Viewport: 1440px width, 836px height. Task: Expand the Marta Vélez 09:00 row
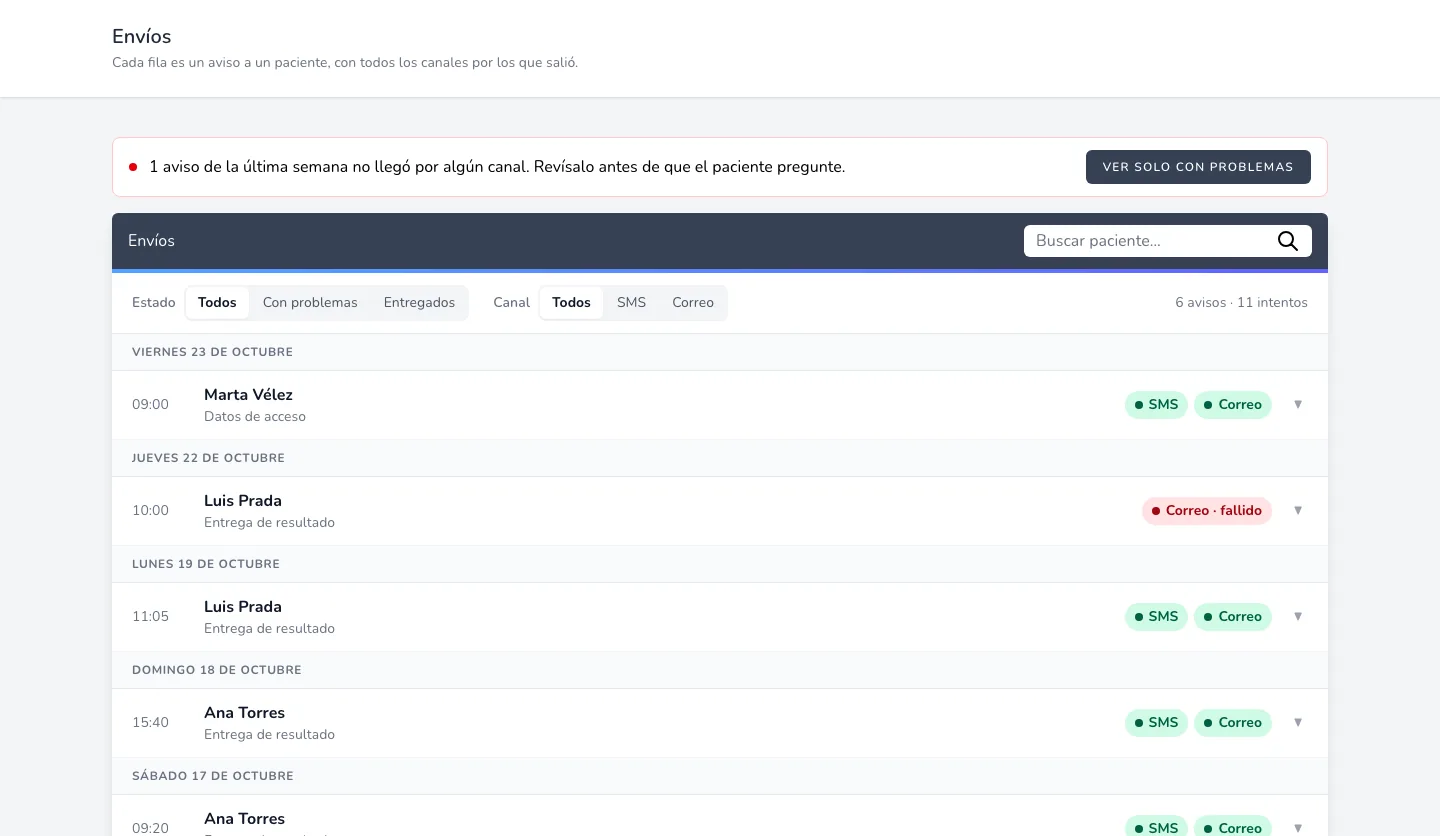coord(1298,405)
